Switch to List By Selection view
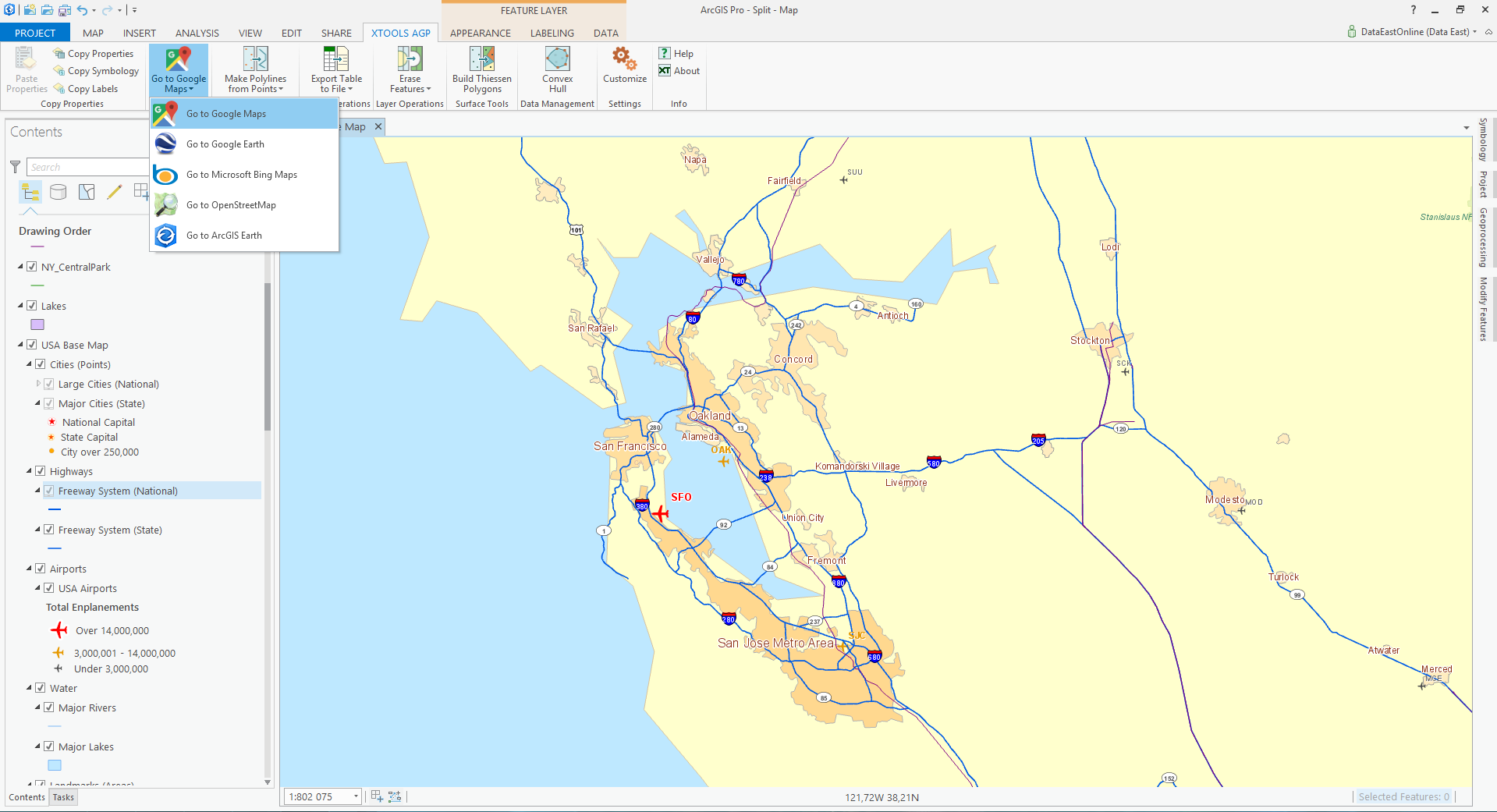This screenshot has width=1497, height=812. pos(87,192)
